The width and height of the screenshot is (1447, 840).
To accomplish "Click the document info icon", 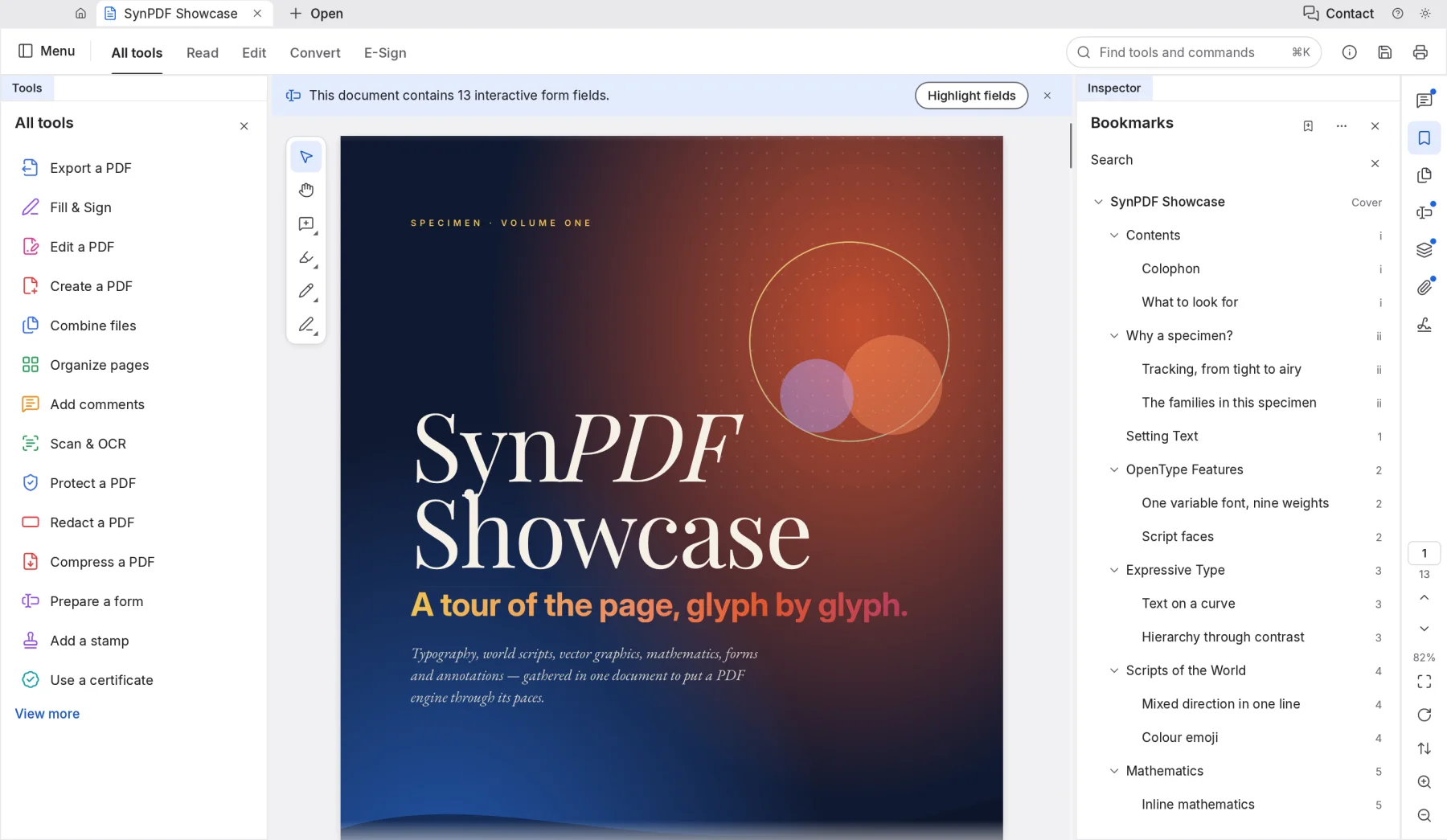I will point(1349,52).
